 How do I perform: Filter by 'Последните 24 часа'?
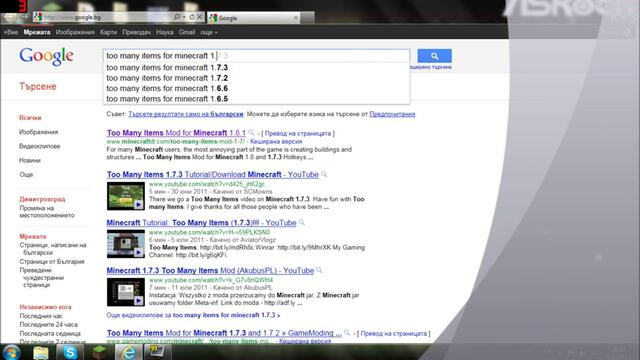[48, 324]
